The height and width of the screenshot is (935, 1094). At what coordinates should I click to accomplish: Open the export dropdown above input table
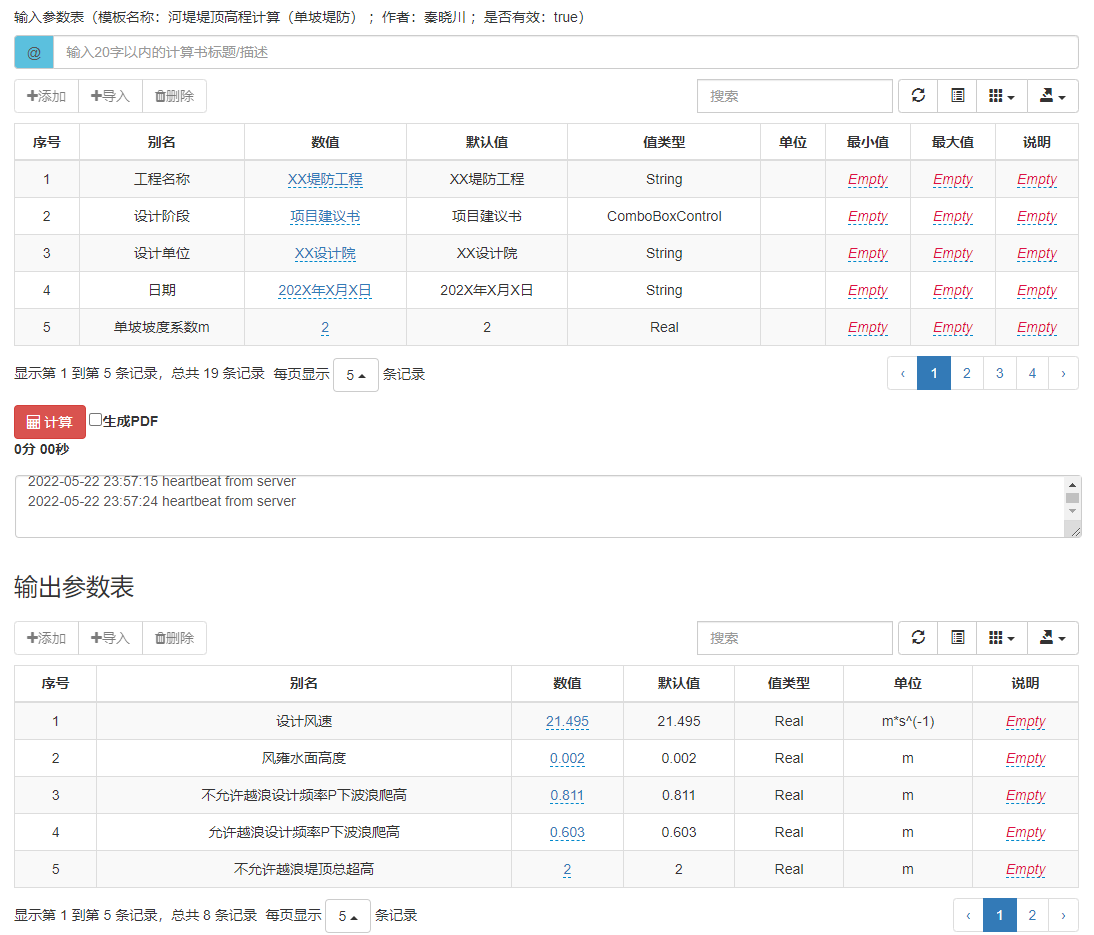click(1053, 95)
